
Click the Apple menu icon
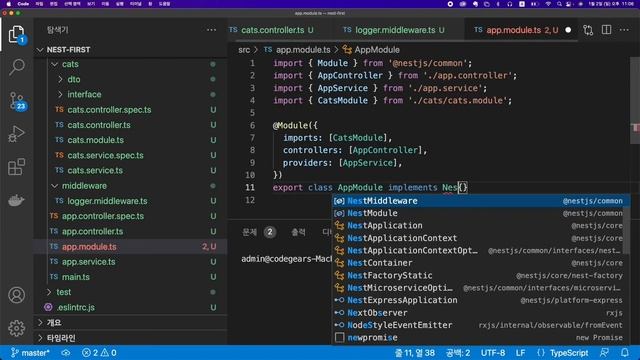pos(9,4)
